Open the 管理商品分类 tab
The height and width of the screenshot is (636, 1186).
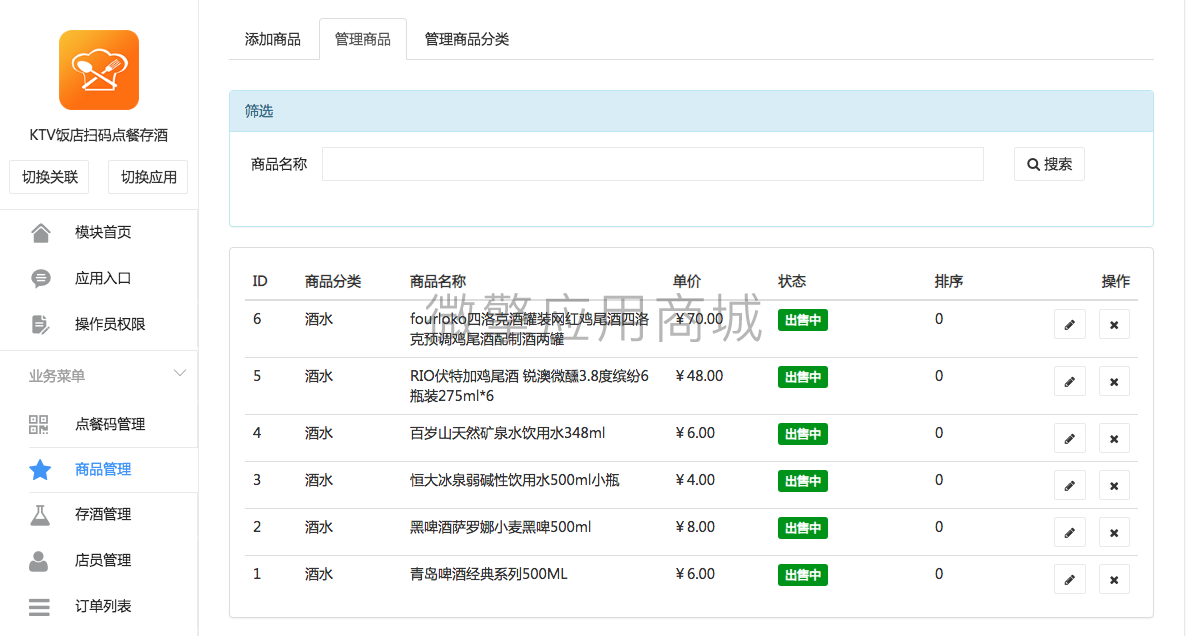467,39
